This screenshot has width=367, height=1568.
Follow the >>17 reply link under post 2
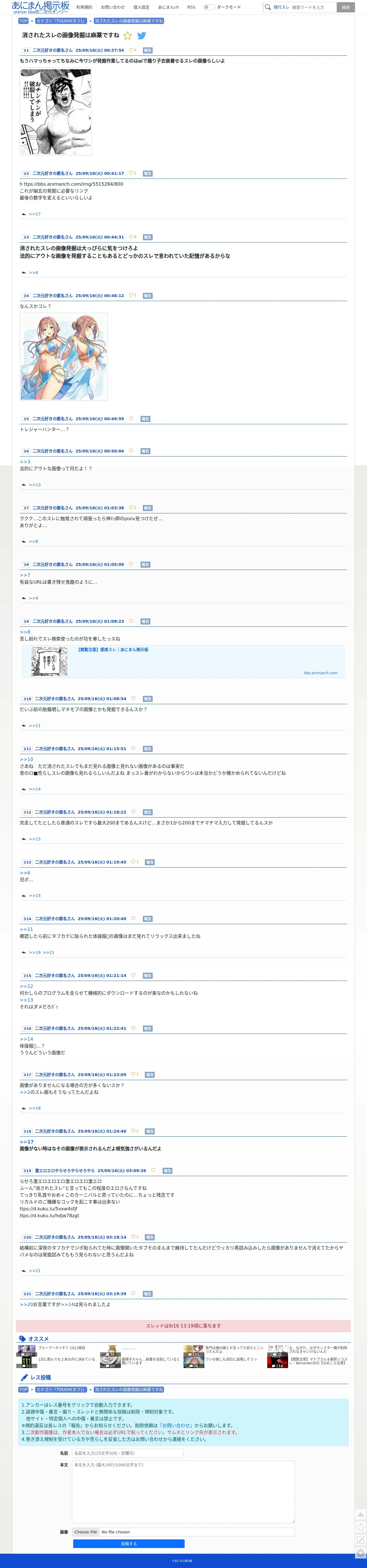point(35,214)
